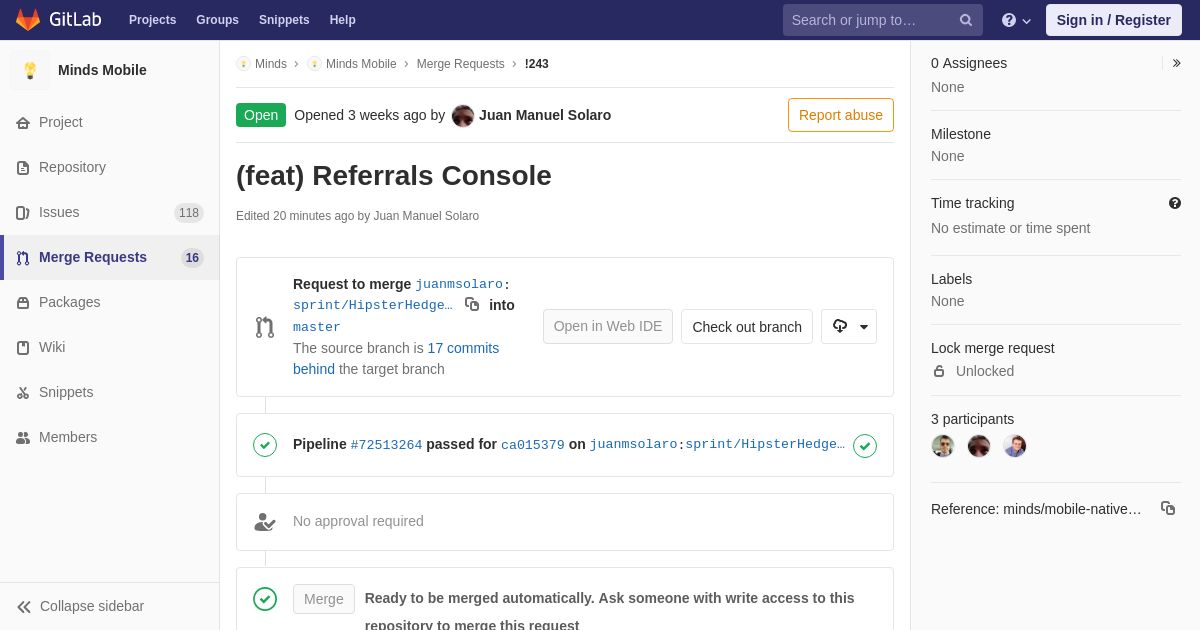
Task: Click the Unlocked lock icon
Action: pos(939,371)
